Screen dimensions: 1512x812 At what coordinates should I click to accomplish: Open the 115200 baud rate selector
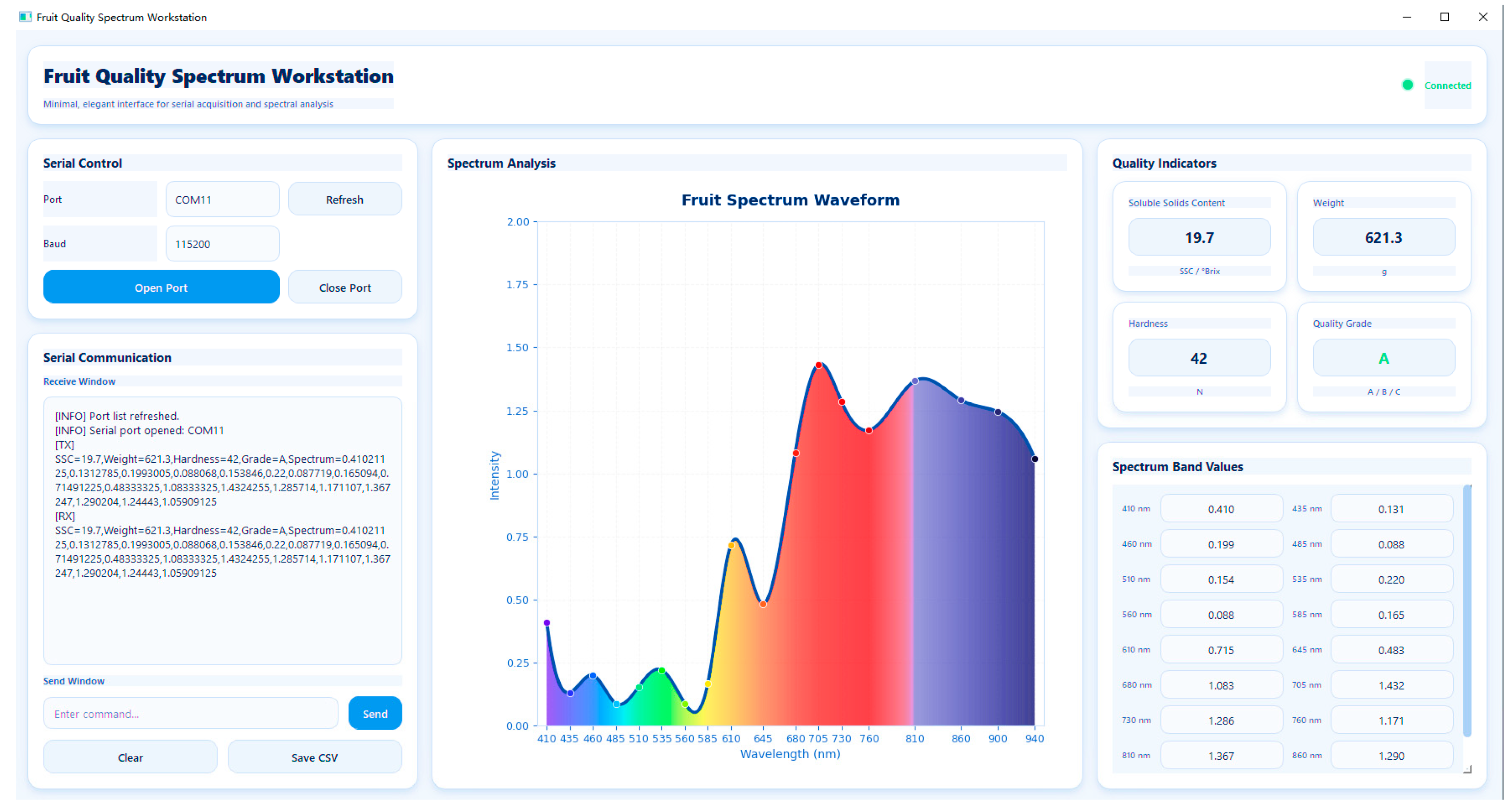coord(223,244)
